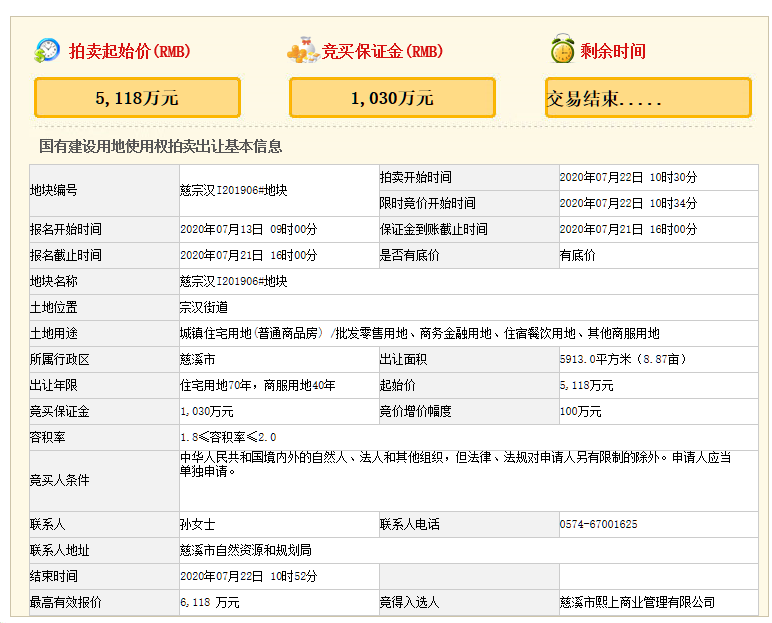Click the 交易结束 remaining time box
The width and height of the screenshot is (772, 623).
click(x=648, y=98)
